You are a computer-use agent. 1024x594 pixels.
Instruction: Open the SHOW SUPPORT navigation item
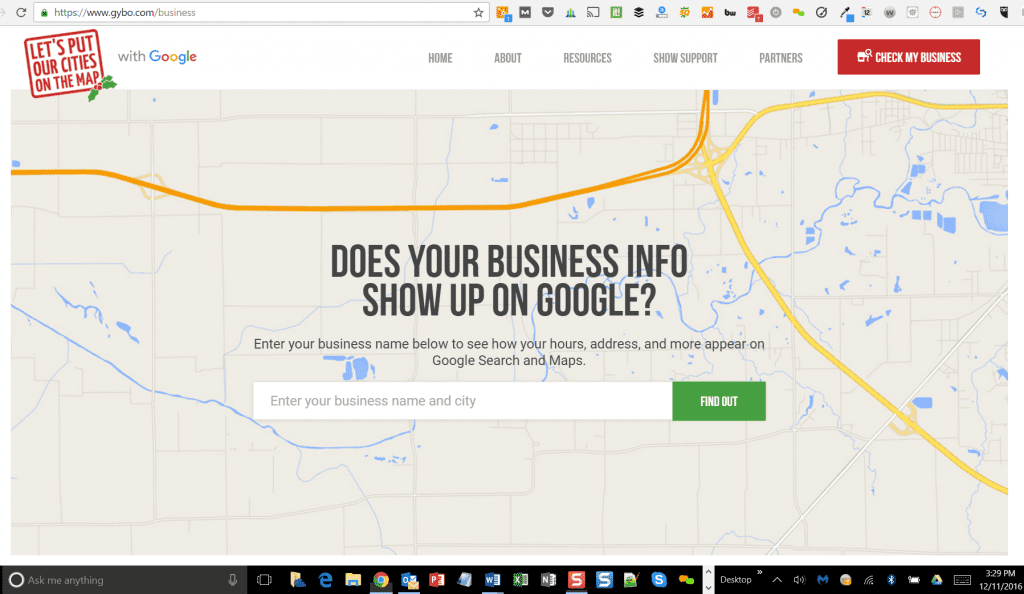(685, 57)
